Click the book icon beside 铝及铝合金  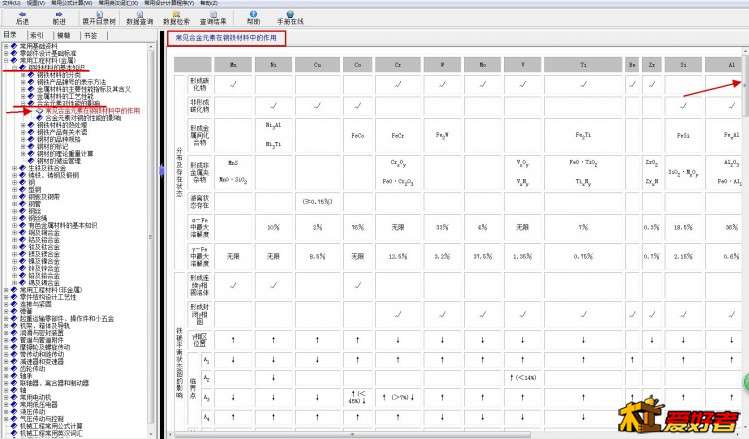coord(22,240)
